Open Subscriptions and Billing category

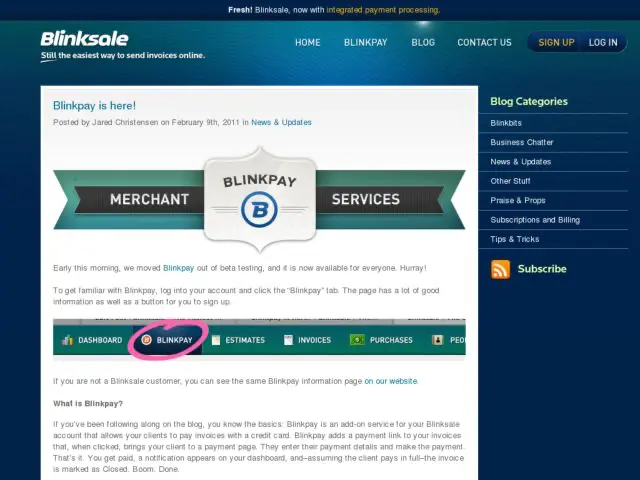[x=535, y=220]
